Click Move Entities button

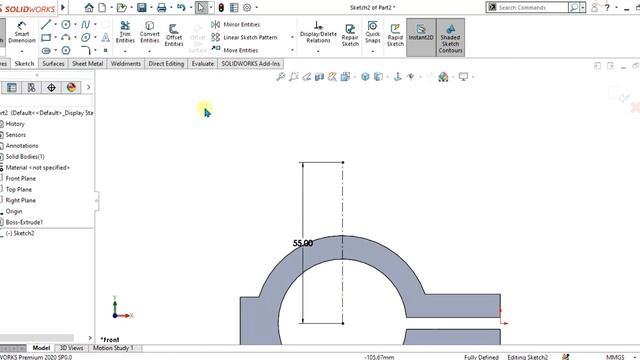[235, 50]
